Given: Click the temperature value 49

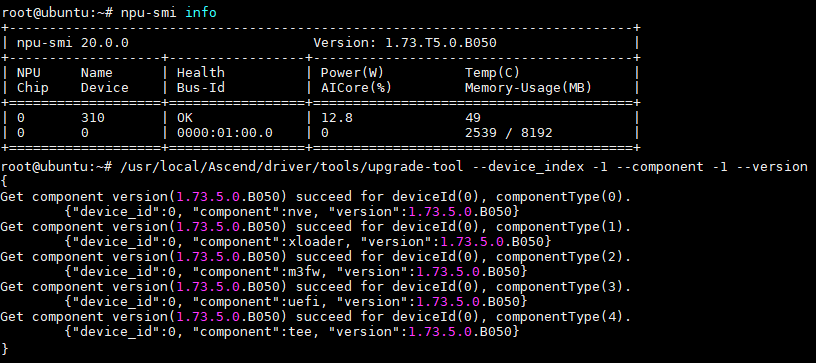Looking at the screenshot, I should (473, 118).
